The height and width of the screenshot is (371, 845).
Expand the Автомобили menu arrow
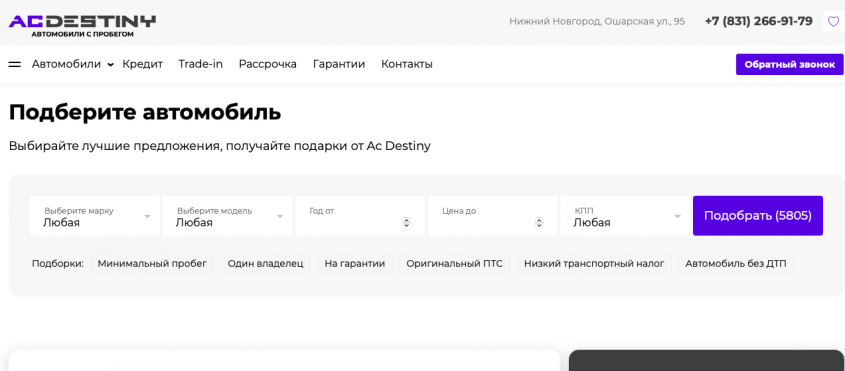pyautogui.click(x=110, y=65)
